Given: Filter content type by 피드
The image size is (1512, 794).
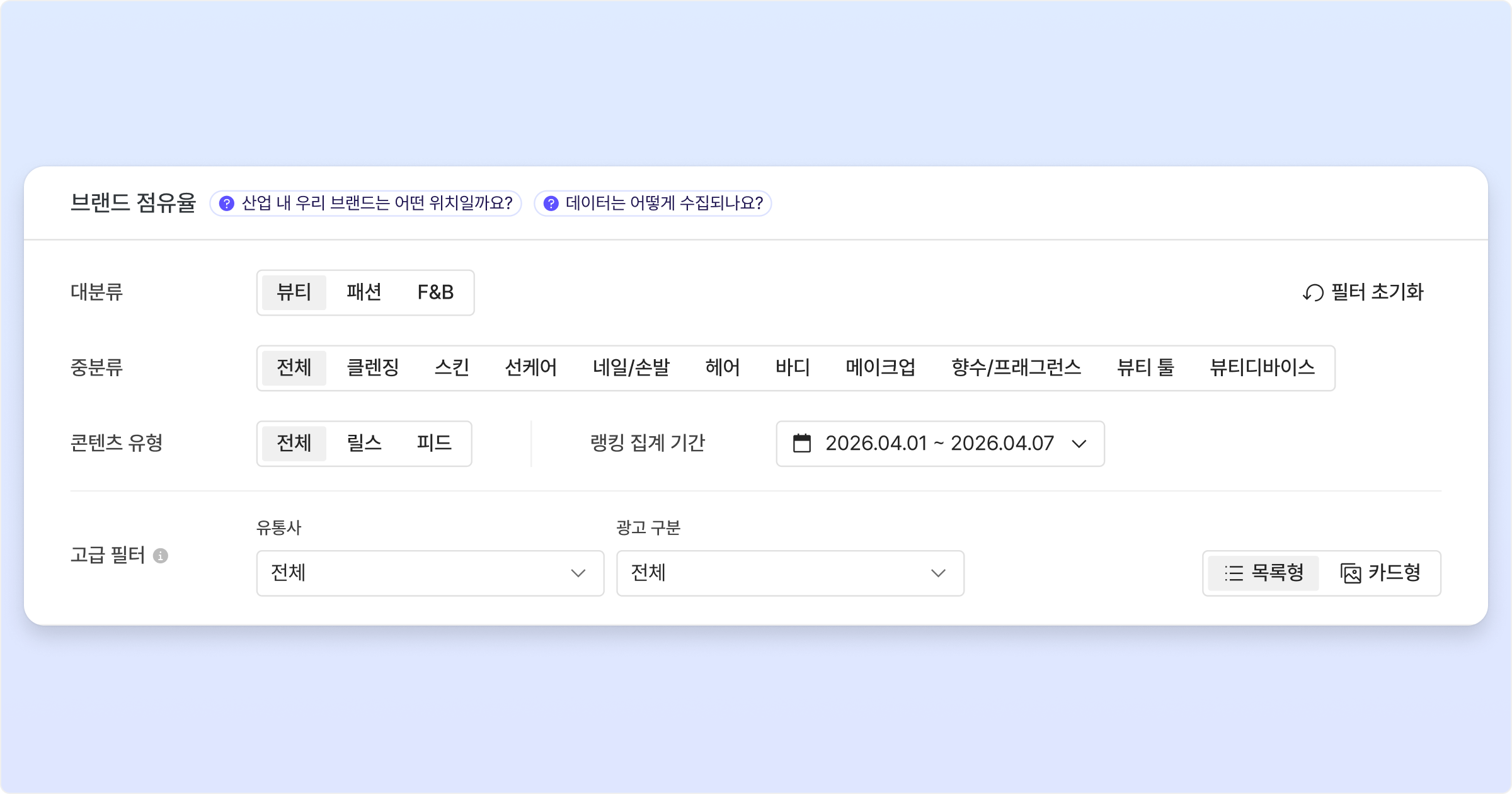Looking at the screenshot, I should (x=434, y=444).
